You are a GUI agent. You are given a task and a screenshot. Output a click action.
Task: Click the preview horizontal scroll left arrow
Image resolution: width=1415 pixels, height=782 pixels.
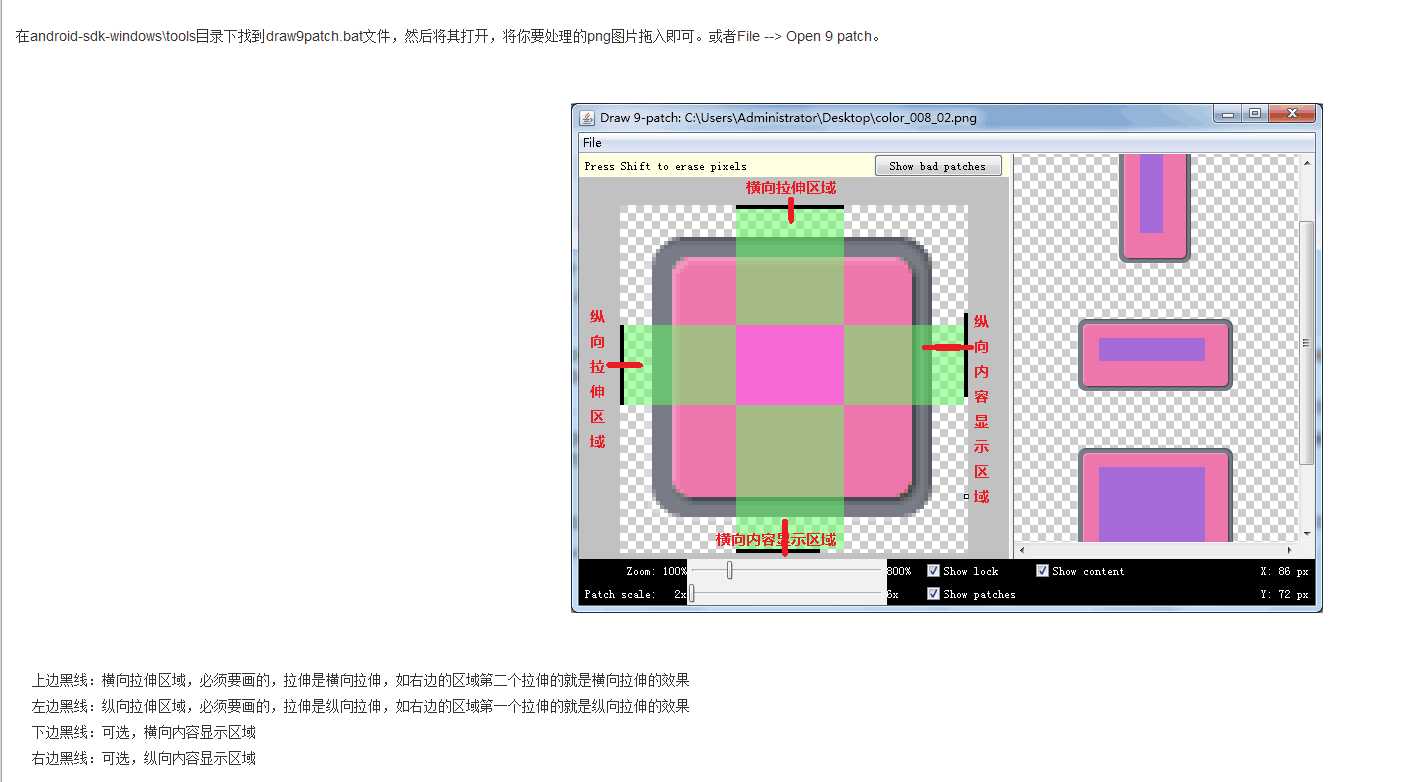point(1021,550)
